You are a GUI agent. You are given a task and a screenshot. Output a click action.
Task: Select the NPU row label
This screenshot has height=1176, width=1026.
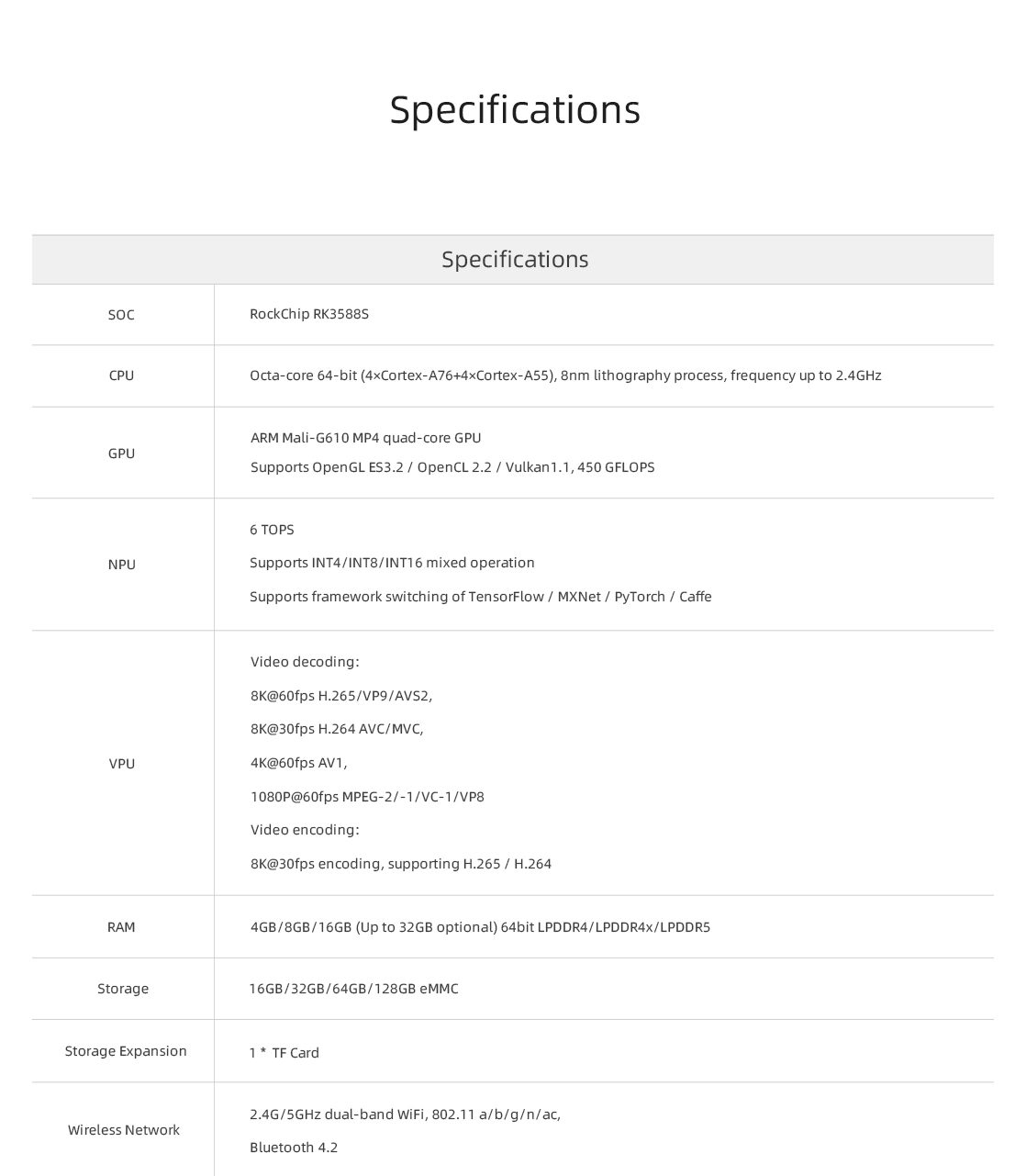121,565
